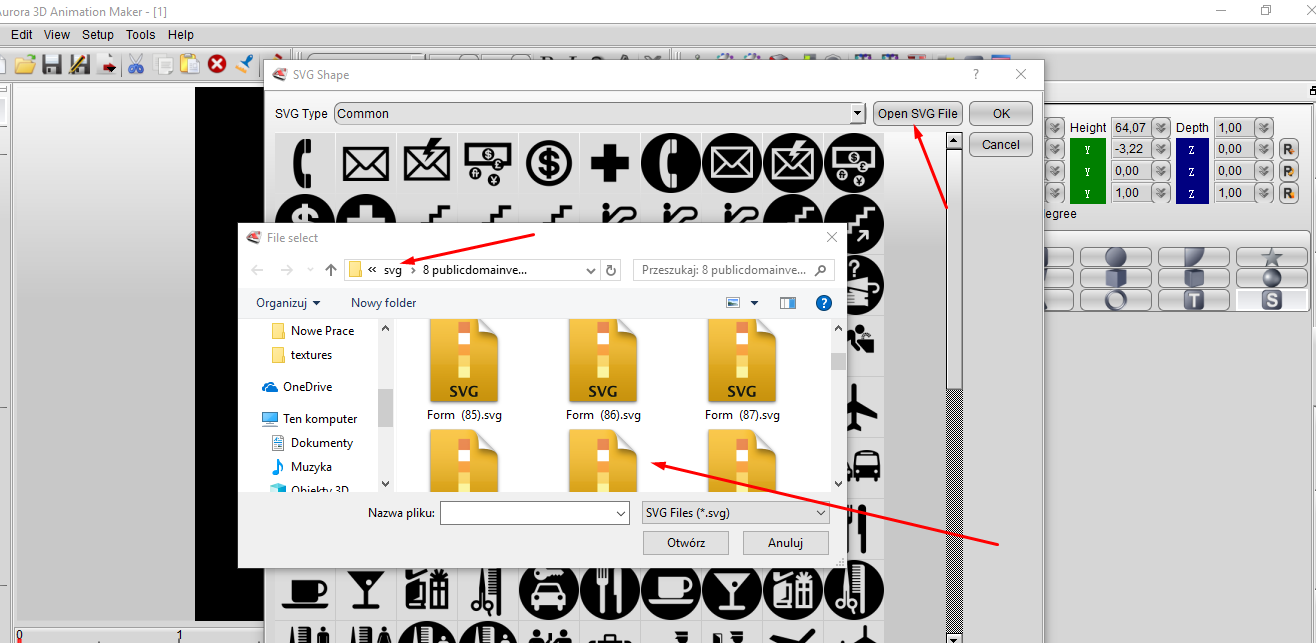Open the SVG Files (*.svg) filter dropdown
Screen dimensions: 1316x643
click(x=735, y=513)
